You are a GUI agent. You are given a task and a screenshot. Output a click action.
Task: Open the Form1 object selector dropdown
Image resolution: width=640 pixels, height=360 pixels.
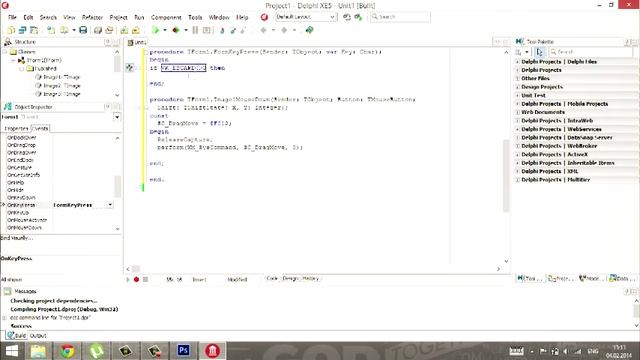(x=117, y=117)
